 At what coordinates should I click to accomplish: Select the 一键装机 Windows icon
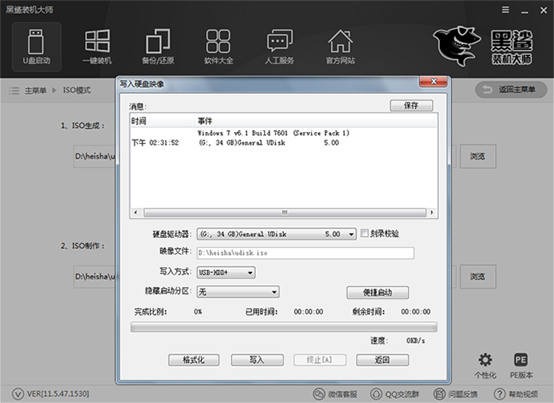(x=97, y=47)
